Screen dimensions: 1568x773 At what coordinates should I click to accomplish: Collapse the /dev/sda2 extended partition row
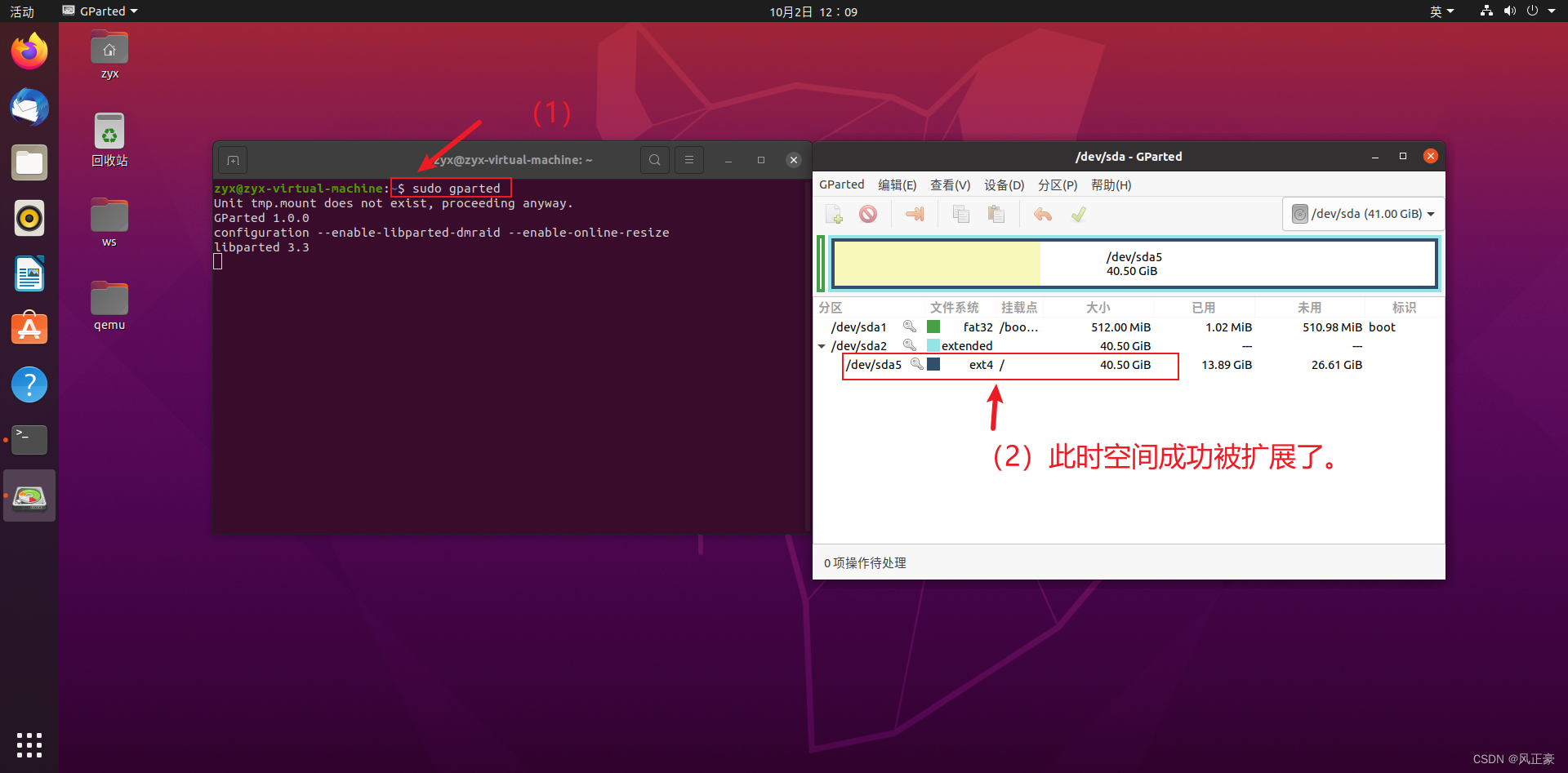click(x=822, y=346)
